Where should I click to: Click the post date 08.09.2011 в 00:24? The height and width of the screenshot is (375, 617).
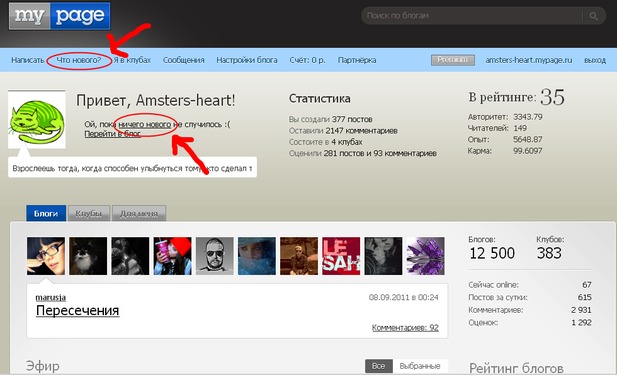403,297
